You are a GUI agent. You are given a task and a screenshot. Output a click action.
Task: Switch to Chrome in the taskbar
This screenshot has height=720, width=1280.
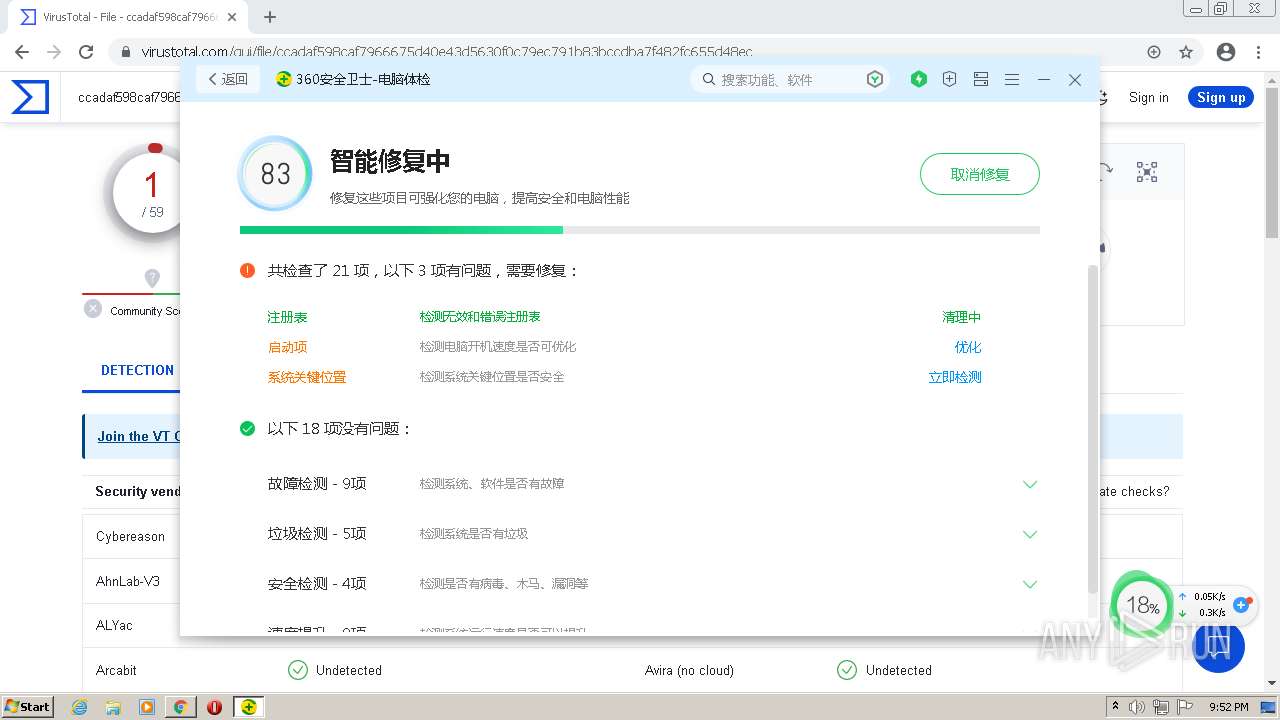coord(180,707)
